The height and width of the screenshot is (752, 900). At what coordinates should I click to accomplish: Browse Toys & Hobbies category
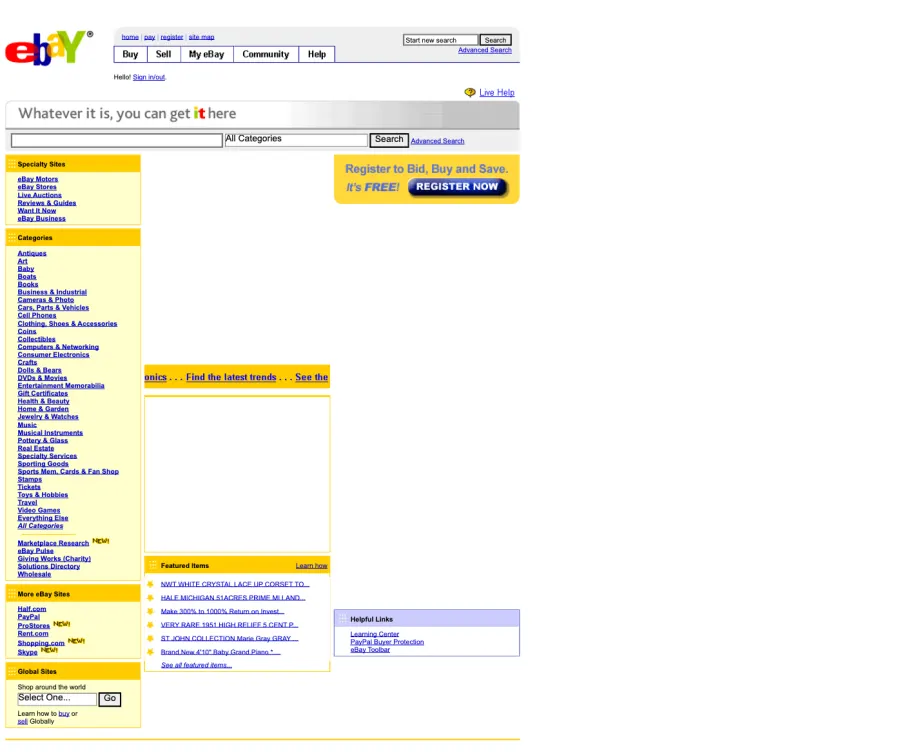(42, 495)
